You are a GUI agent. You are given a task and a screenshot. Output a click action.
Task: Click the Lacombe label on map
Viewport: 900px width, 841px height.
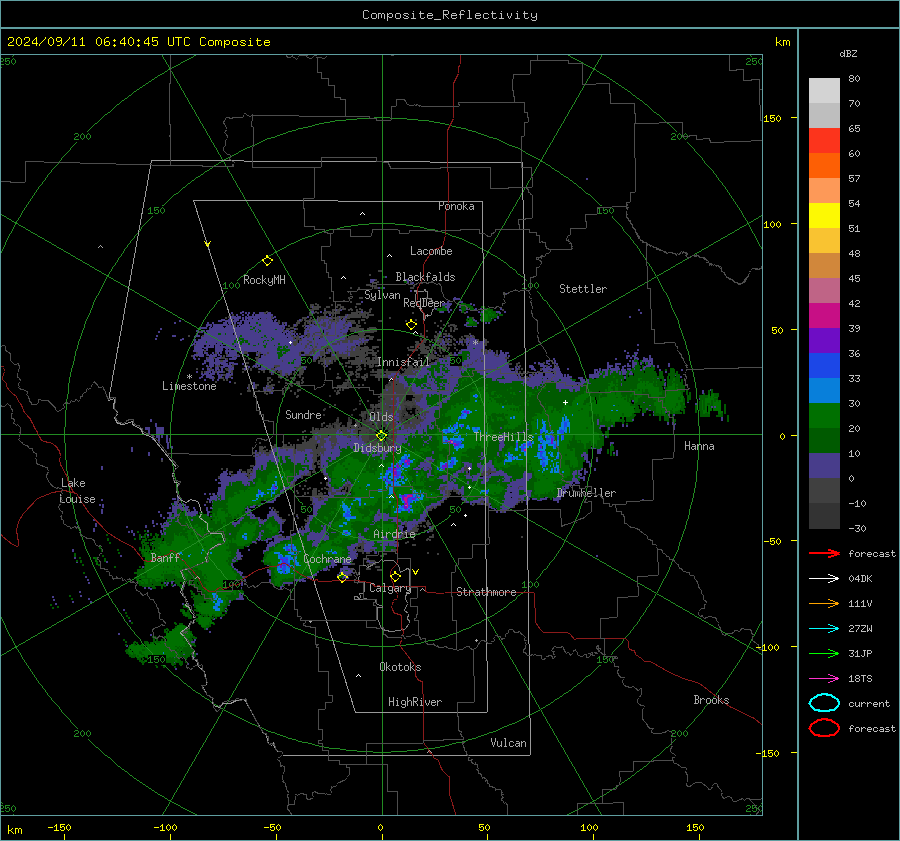pos(431,251)
